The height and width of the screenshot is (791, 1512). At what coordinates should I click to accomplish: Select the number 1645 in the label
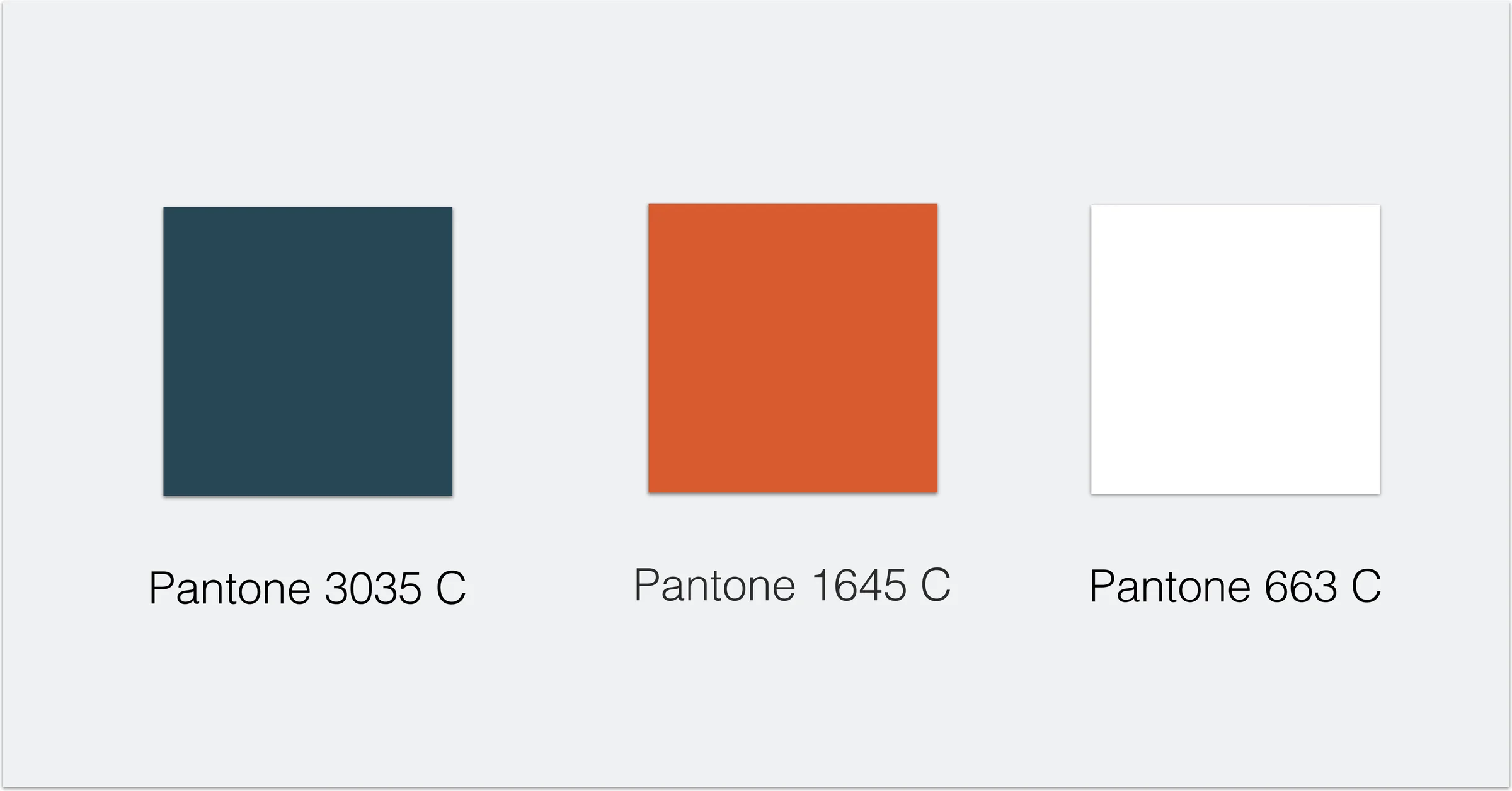(x=859, y=585)
